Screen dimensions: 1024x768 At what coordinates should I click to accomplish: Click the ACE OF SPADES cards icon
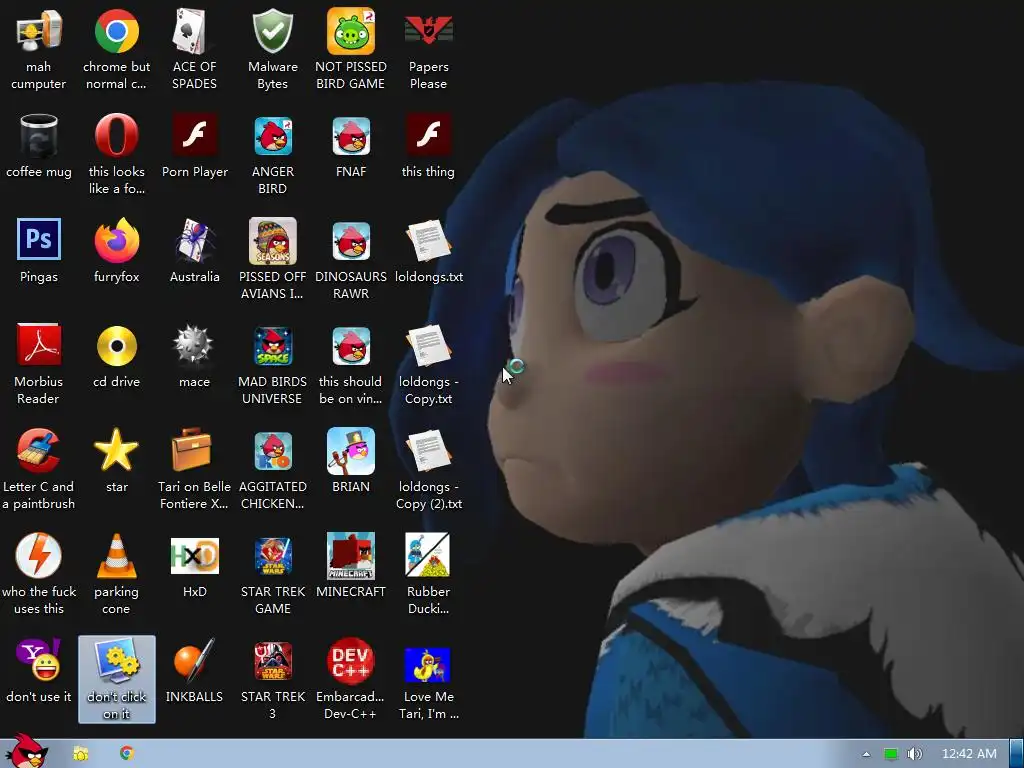[x=194, y=31]
